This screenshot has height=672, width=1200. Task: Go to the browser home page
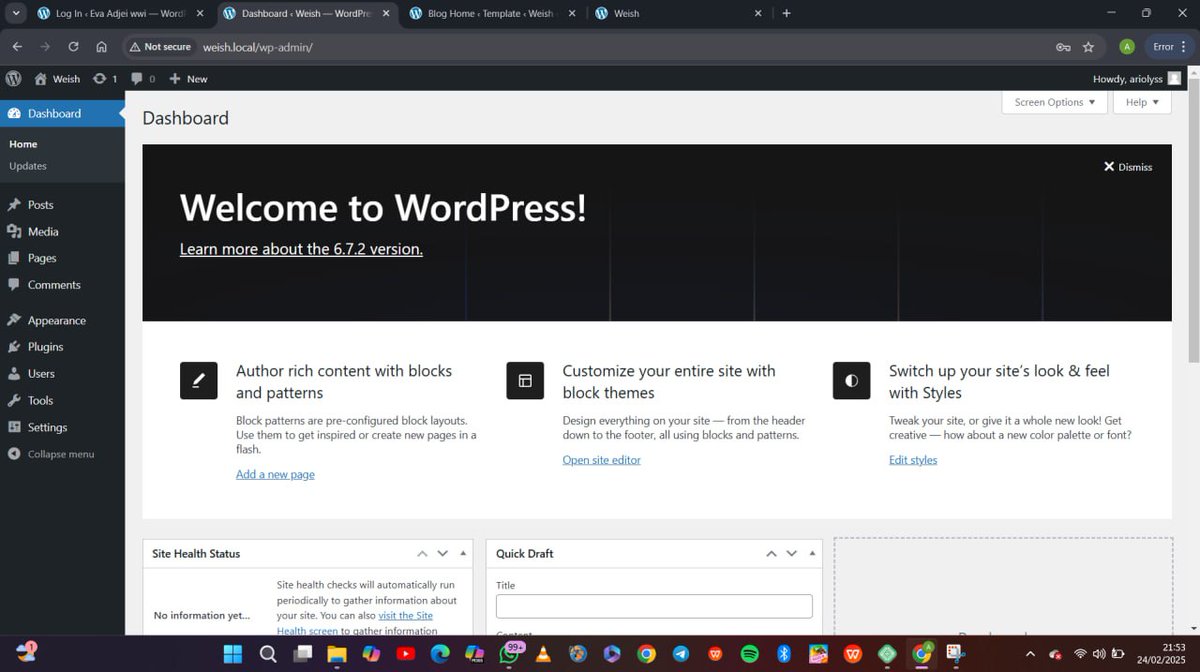click(x=101, y=47)
